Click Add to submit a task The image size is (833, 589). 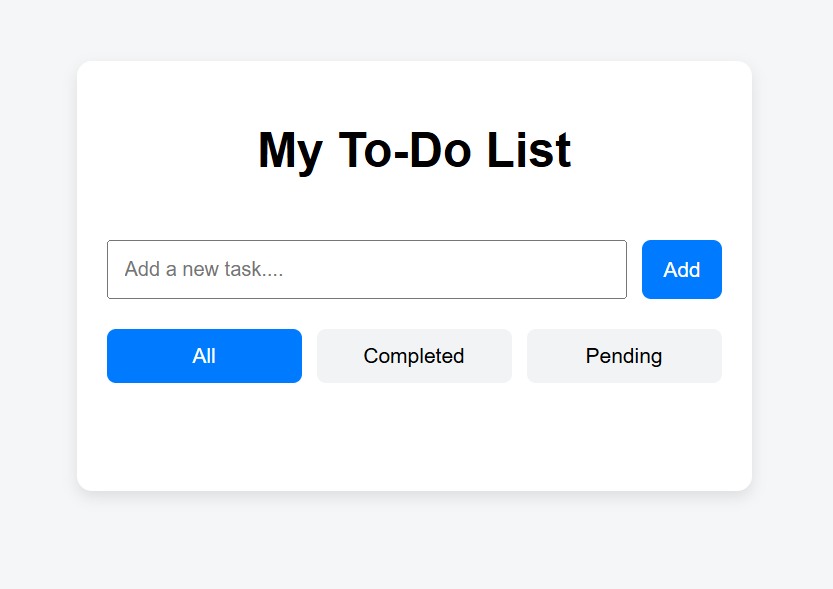(681, 269)
